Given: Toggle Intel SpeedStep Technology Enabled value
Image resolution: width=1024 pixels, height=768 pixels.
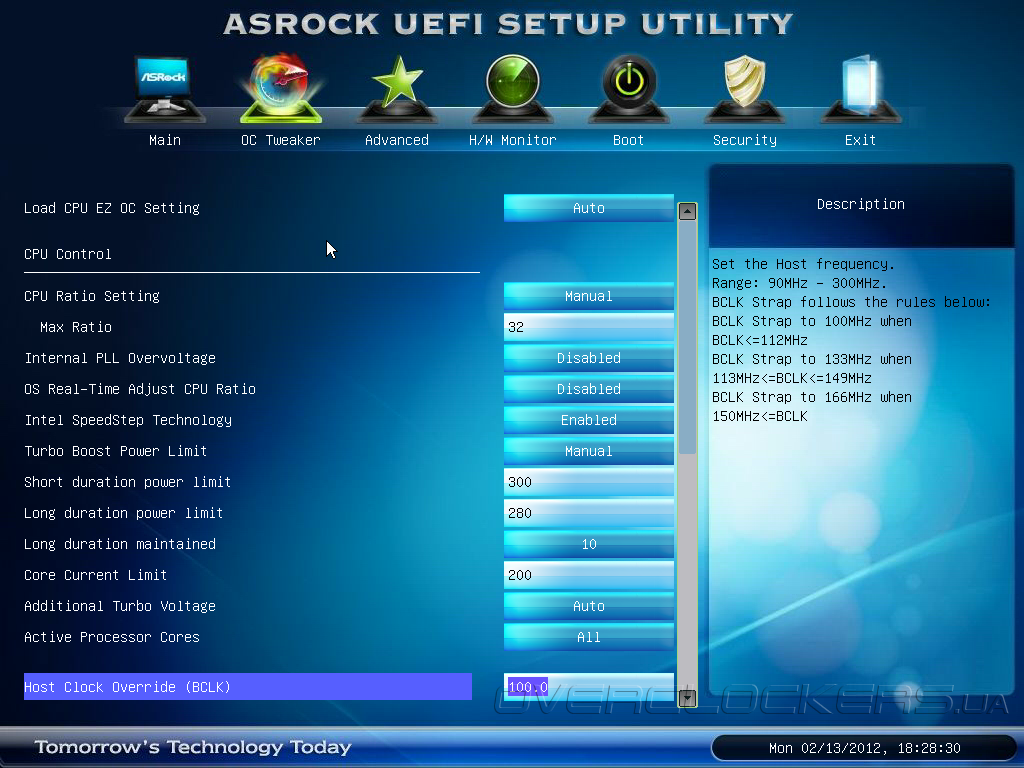Looking at the screenshot, I should pos(588,420).
